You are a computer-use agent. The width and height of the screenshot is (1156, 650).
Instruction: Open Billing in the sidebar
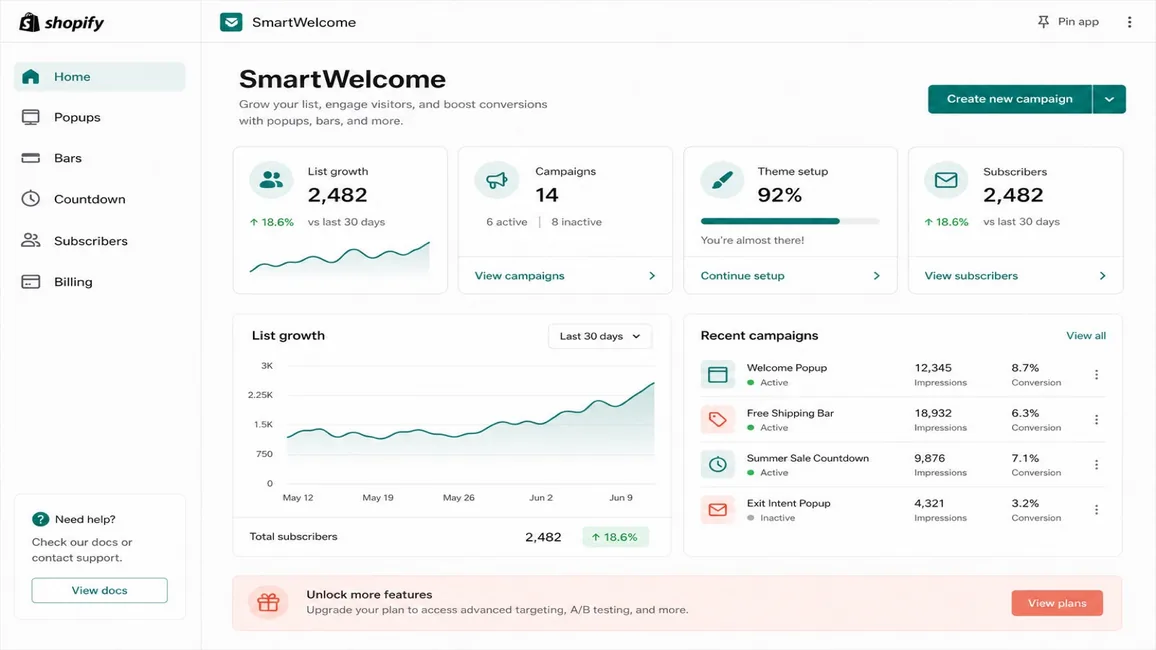coord(100,282)
